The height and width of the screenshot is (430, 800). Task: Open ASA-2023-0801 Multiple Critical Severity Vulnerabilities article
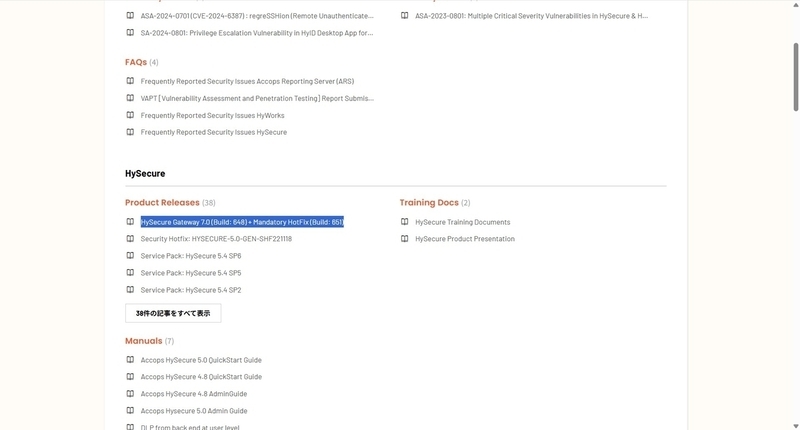532,16
